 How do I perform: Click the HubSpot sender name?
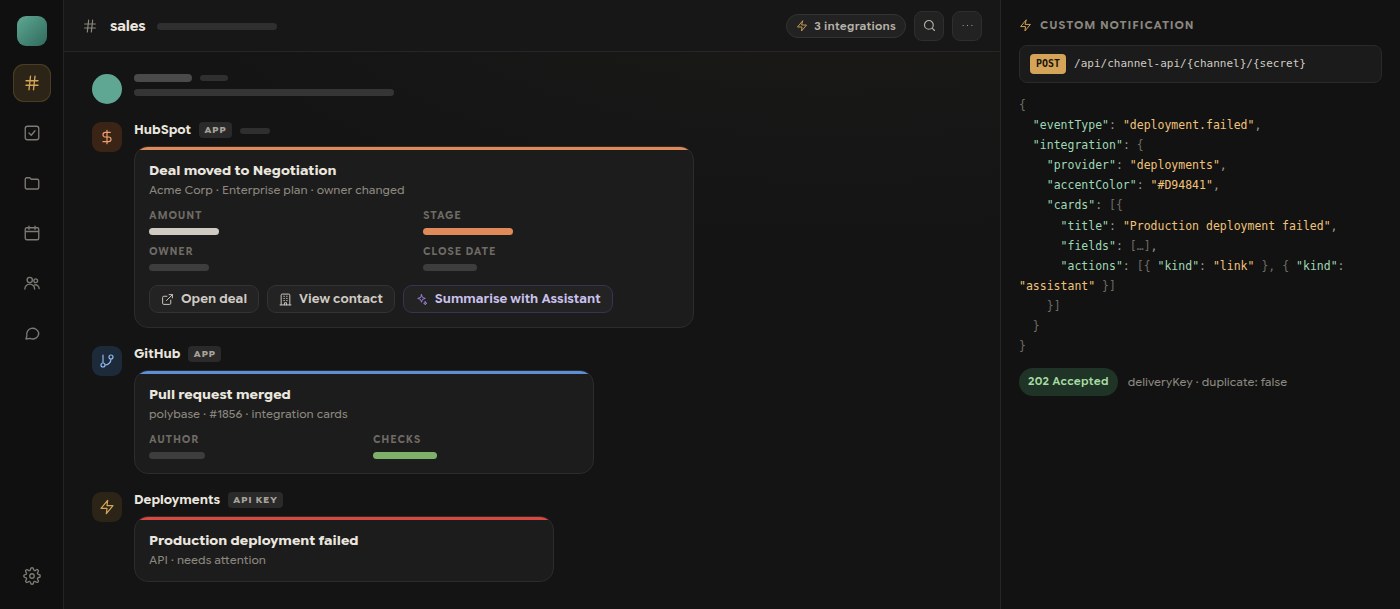pos(162,130)
